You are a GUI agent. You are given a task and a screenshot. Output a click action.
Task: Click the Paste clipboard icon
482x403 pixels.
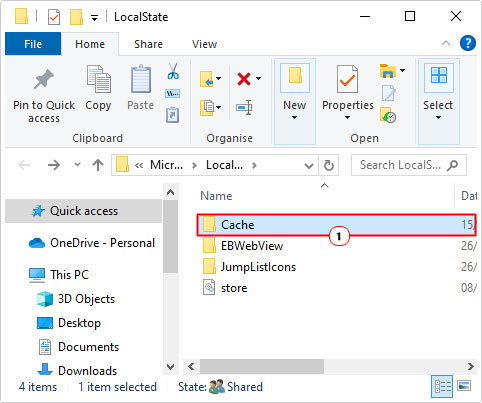pos(141,79)
